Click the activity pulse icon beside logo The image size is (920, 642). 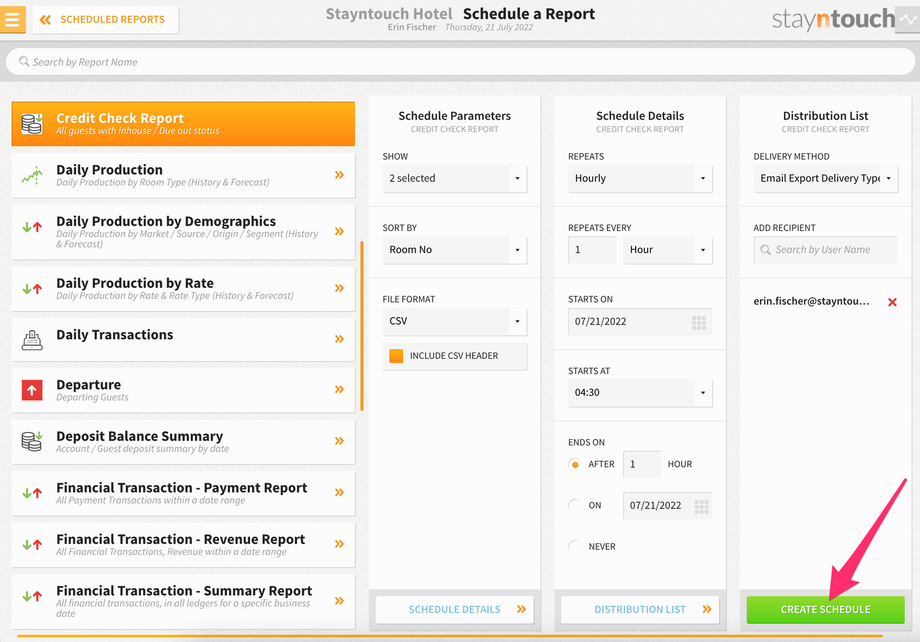click(908, 19)
